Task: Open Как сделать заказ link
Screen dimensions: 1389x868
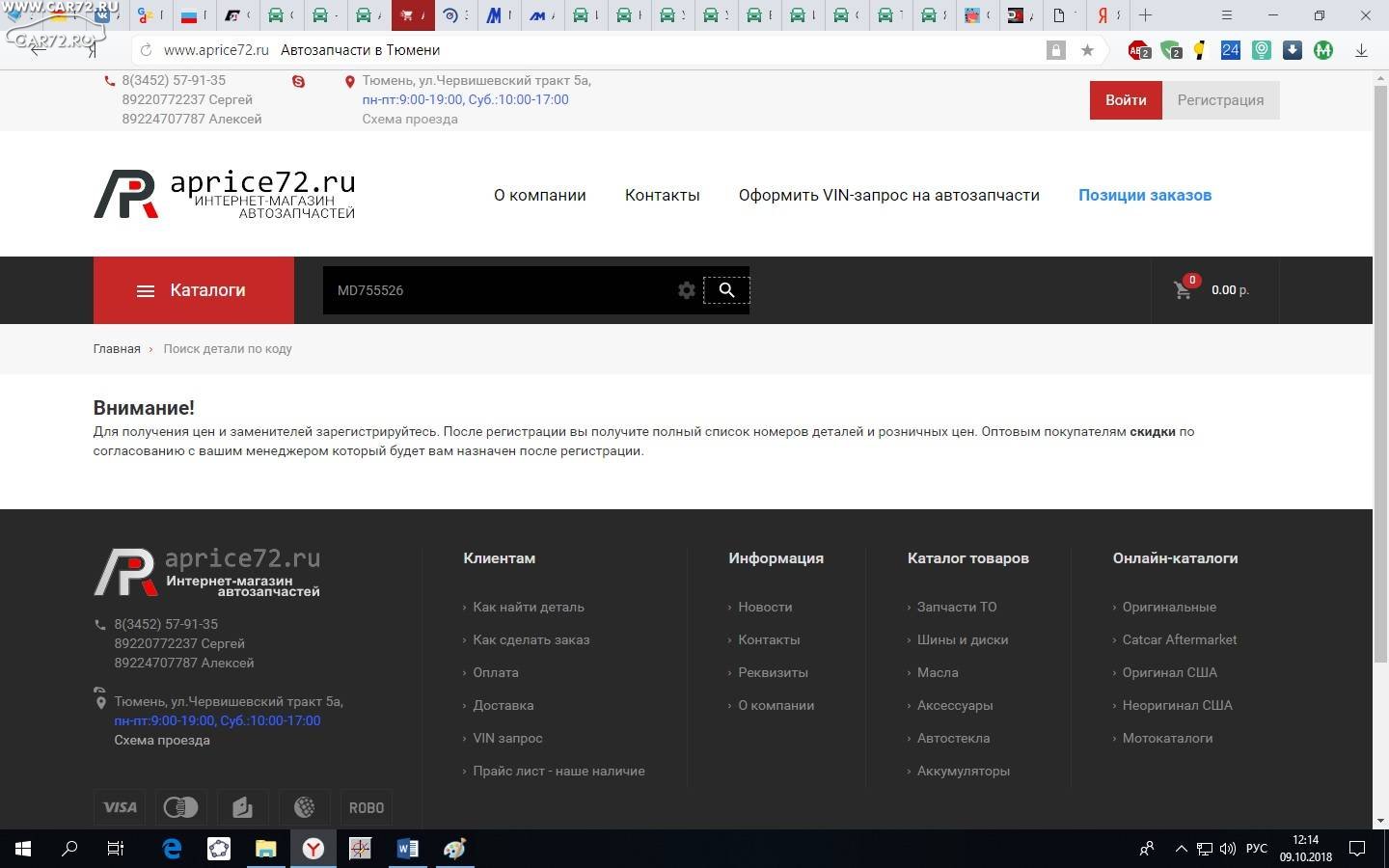Action: pyautogui.click(x=531, y=639)
